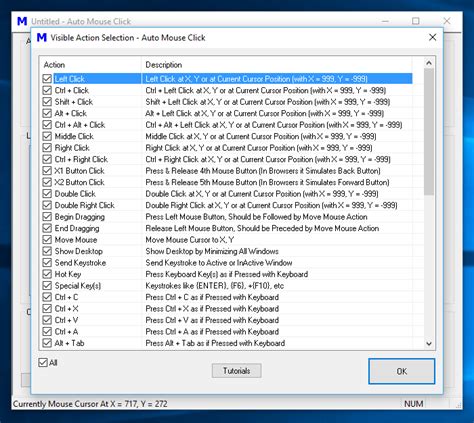Toggle the Ctrl + Click checkbox
The height and width of the screenshot is (423, 474).
(47, 90)
